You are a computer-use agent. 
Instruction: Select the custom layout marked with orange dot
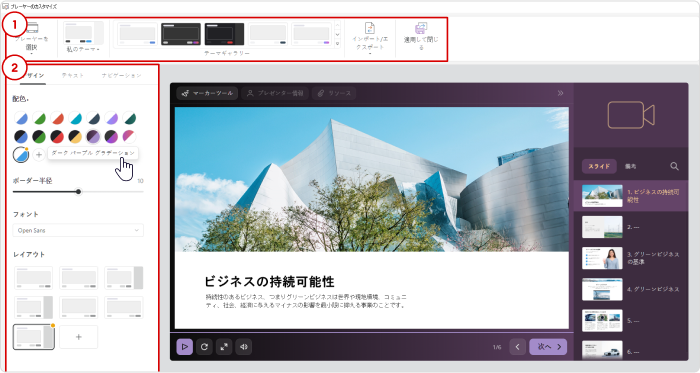(x=34, y=337)
